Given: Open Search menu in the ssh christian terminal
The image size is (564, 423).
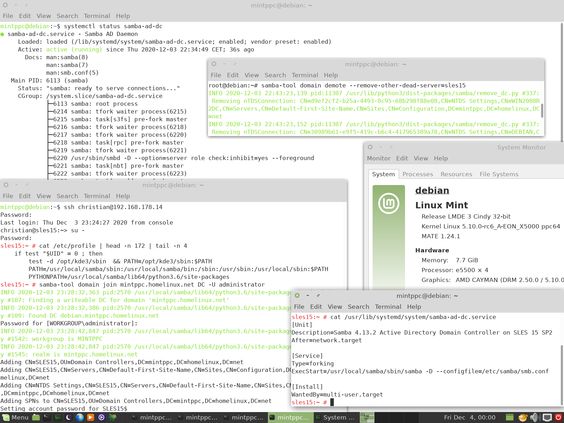Looking at the screenshot, I should pos(67,196).
